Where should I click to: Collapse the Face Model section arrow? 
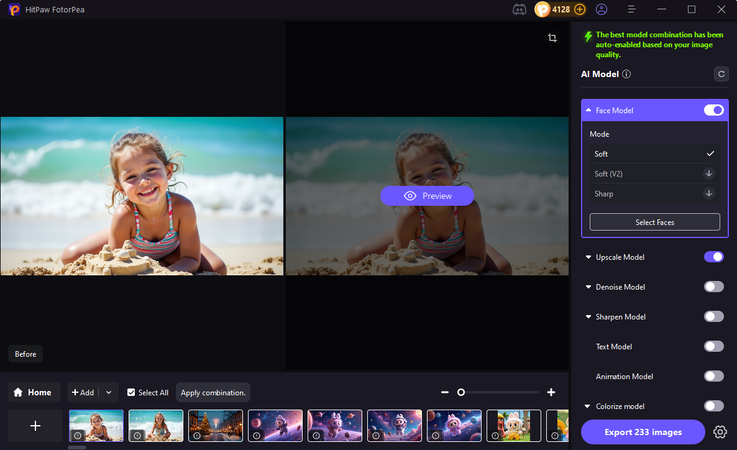tap(588, 110)
